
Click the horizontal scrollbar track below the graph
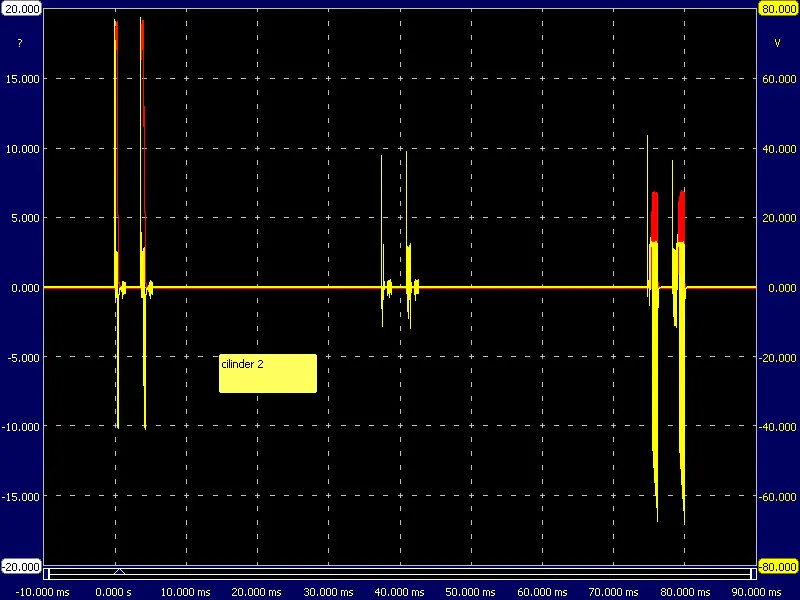coord(400,574)
